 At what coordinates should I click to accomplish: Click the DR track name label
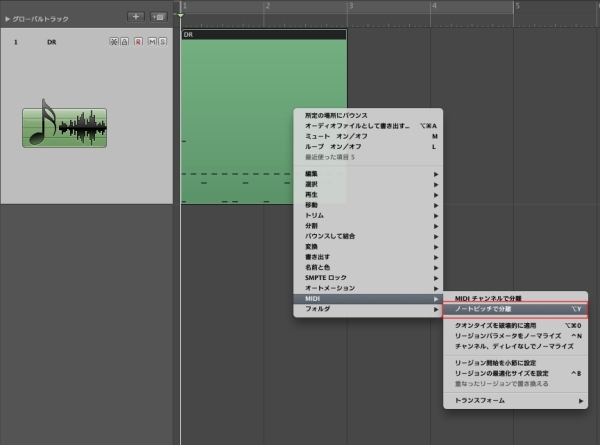pos(52,42)
